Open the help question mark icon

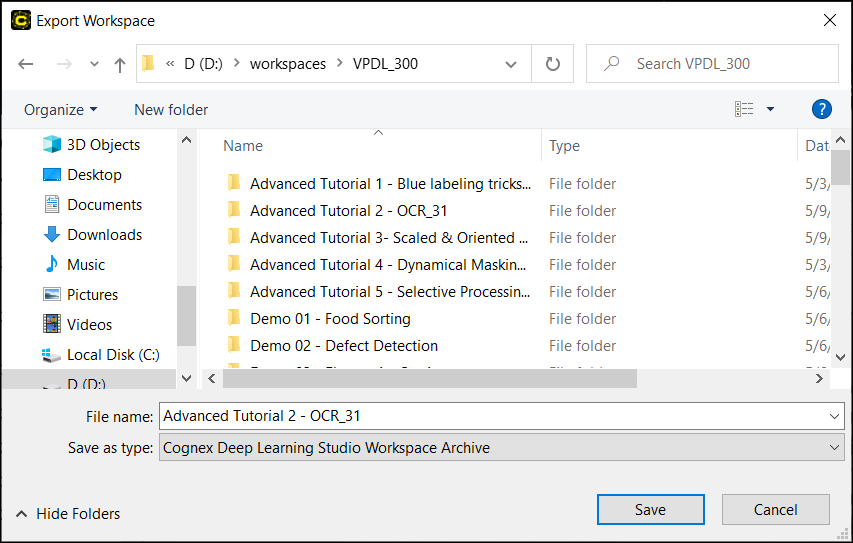(x=822, y=109)
